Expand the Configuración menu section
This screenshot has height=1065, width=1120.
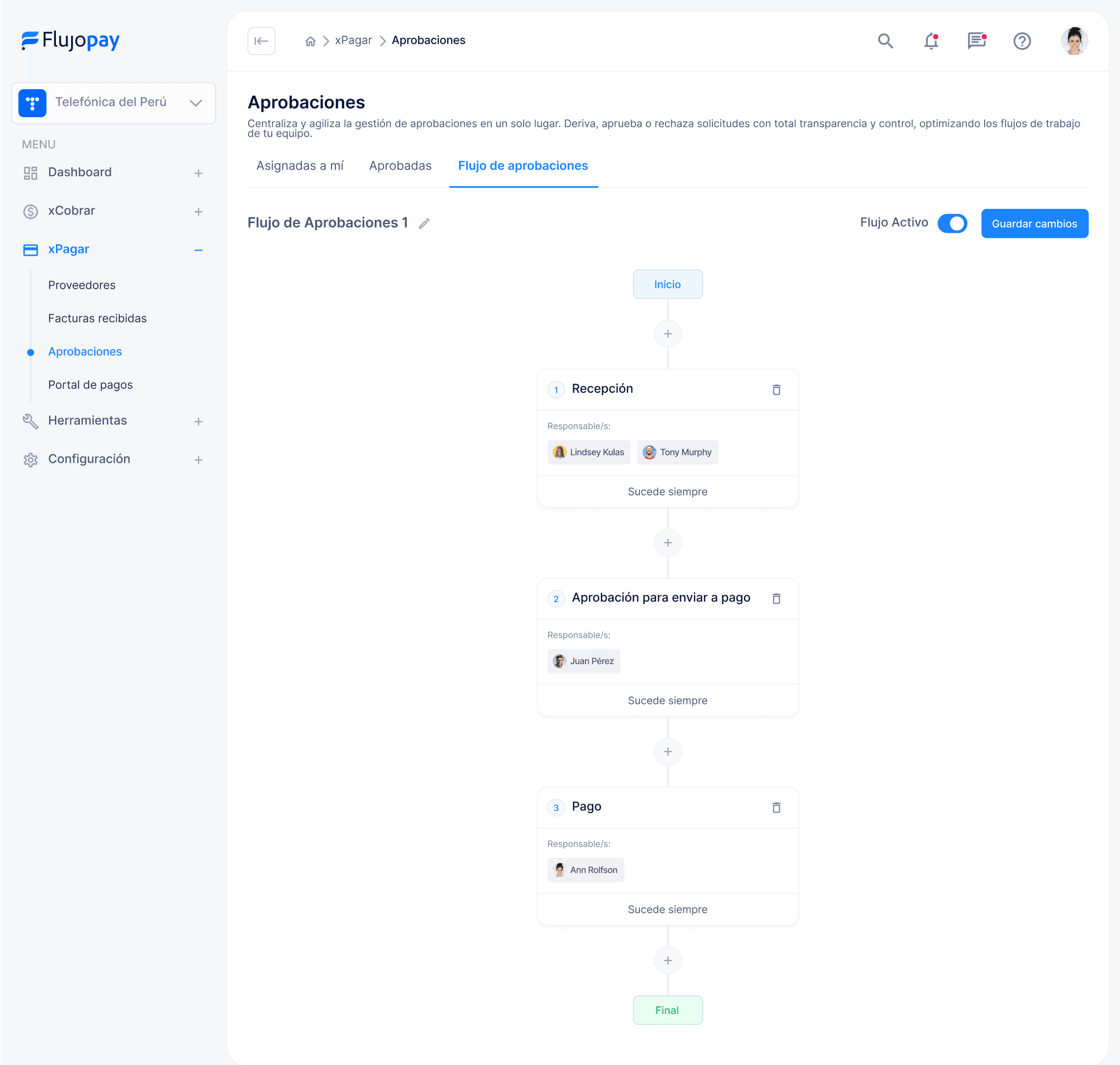click(198, 460)
